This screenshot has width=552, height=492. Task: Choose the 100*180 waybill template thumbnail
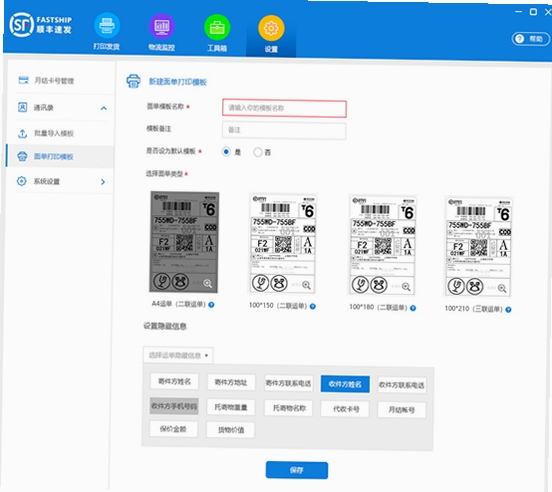click(x=382, y=245)
